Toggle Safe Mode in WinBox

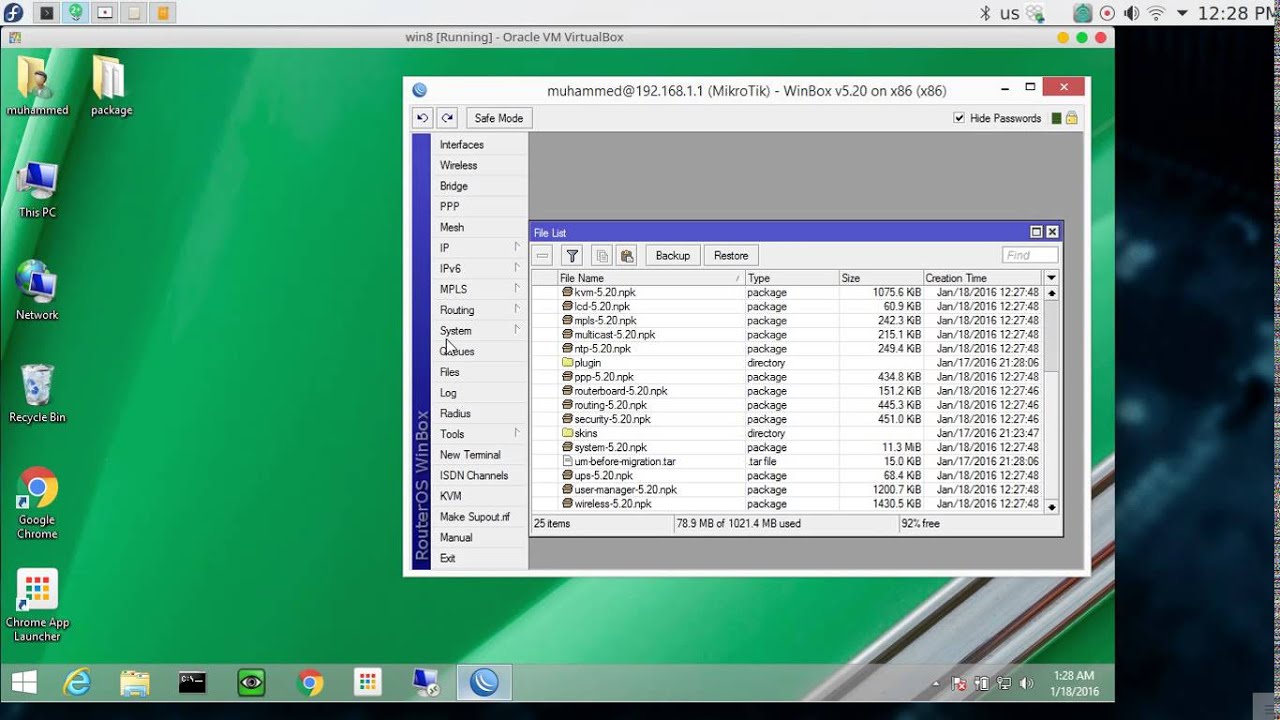498,118
